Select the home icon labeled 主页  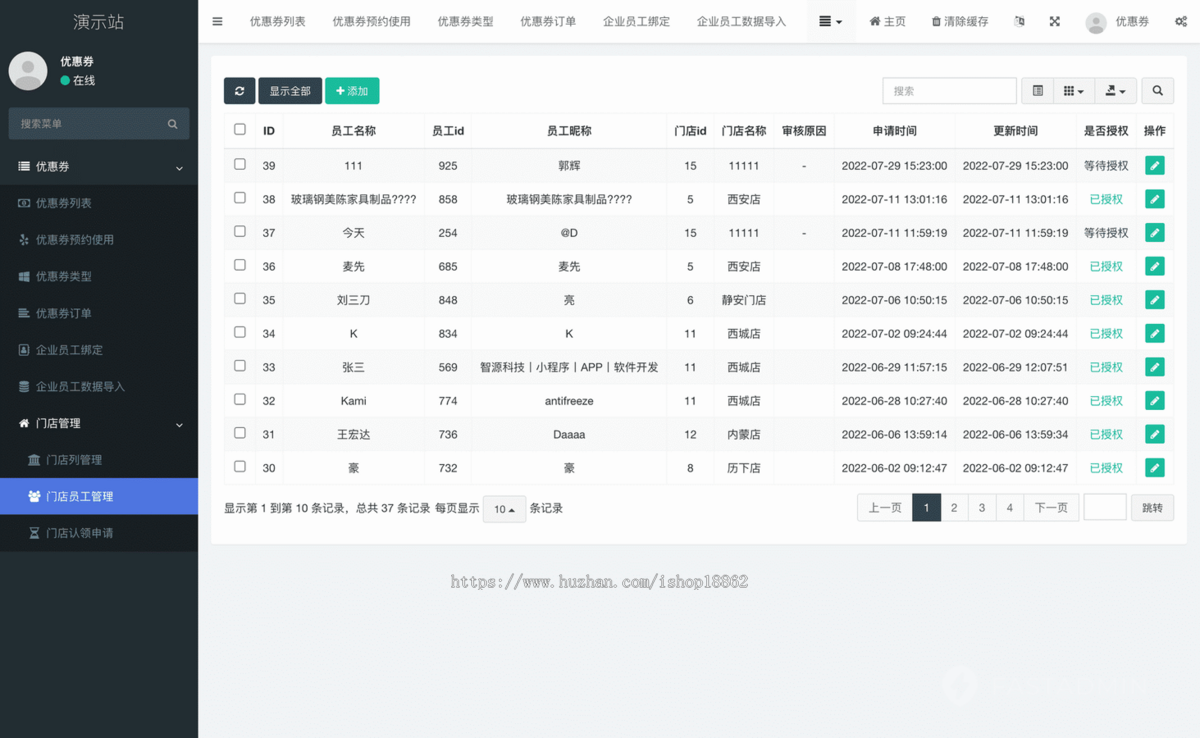pos(886,20)
